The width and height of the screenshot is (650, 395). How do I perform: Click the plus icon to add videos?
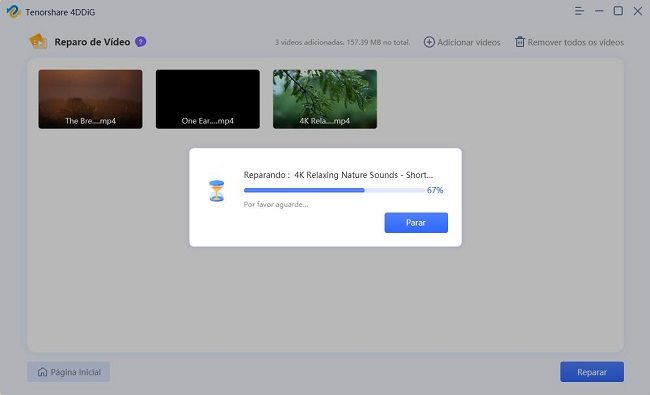tap(429, 42)
